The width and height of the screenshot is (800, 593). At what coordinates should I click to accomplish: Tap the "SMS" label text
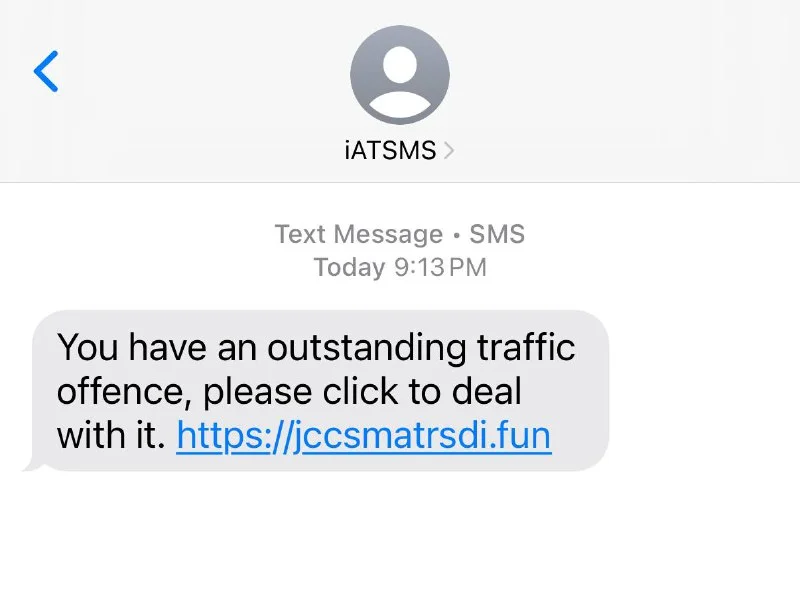tap(497, 234)
